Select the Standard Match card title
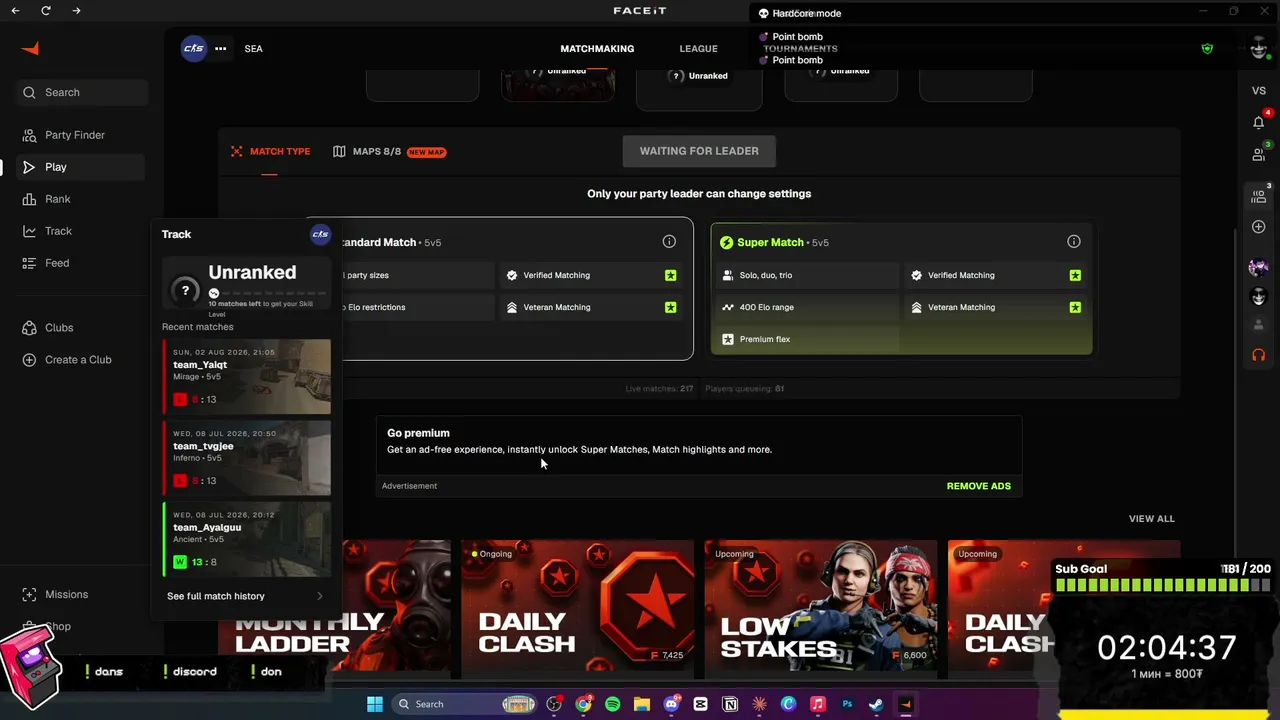Image resolution: width=1280 pixels, height=720 pixels. coord(378,242)
